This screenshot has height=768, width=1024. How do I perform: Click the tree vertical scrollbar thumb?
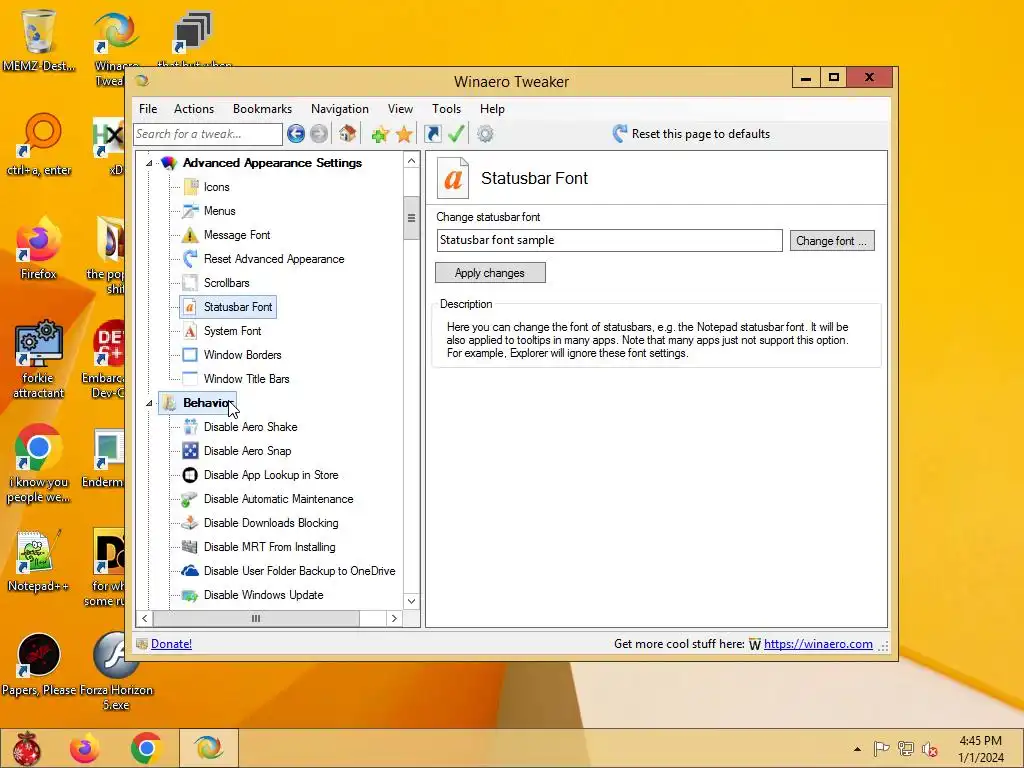pyautogui.click(x=411, y=218)
